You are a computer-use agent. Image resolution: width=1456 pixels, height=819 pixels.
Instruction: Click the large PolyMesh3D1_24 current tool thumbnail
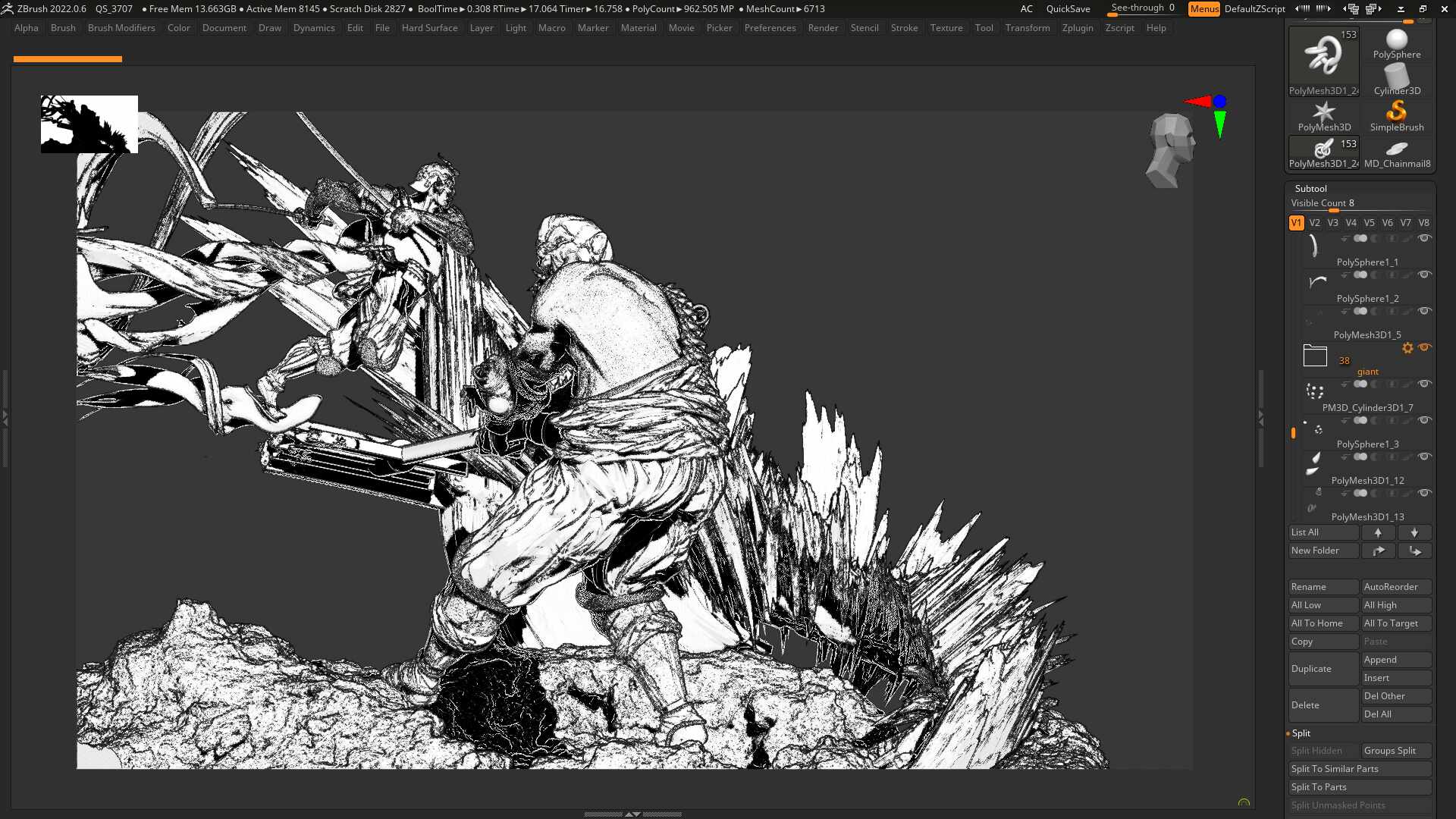point(1324,61)
